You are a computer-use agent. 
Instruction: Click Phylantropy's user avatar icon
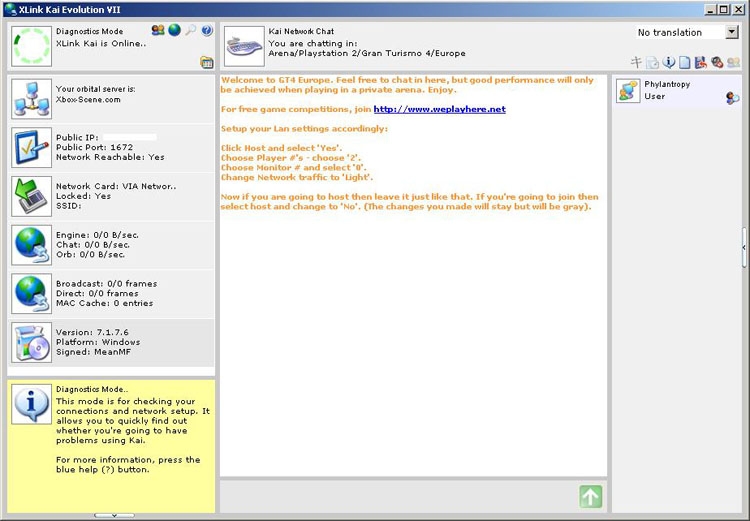tap(628, 90)
